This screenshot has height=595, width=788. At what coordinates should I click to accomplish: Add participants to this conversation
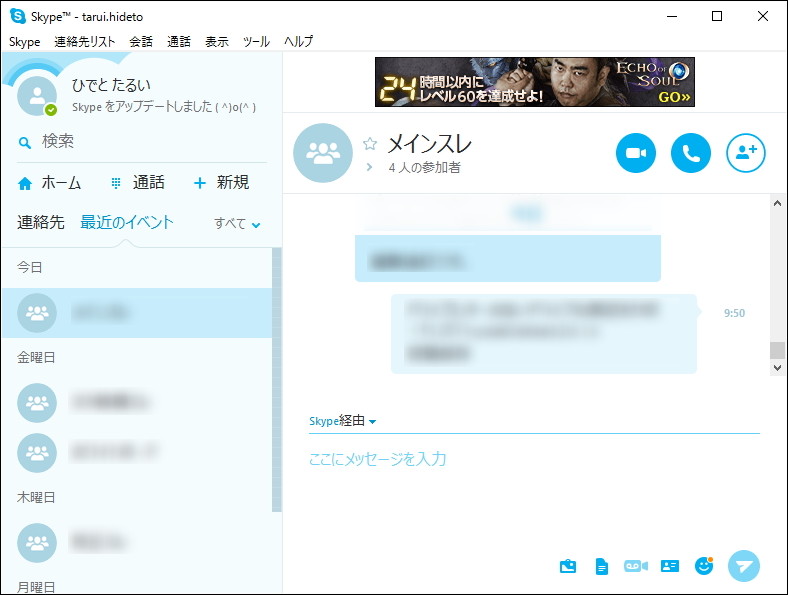click(x=746, y=153)
